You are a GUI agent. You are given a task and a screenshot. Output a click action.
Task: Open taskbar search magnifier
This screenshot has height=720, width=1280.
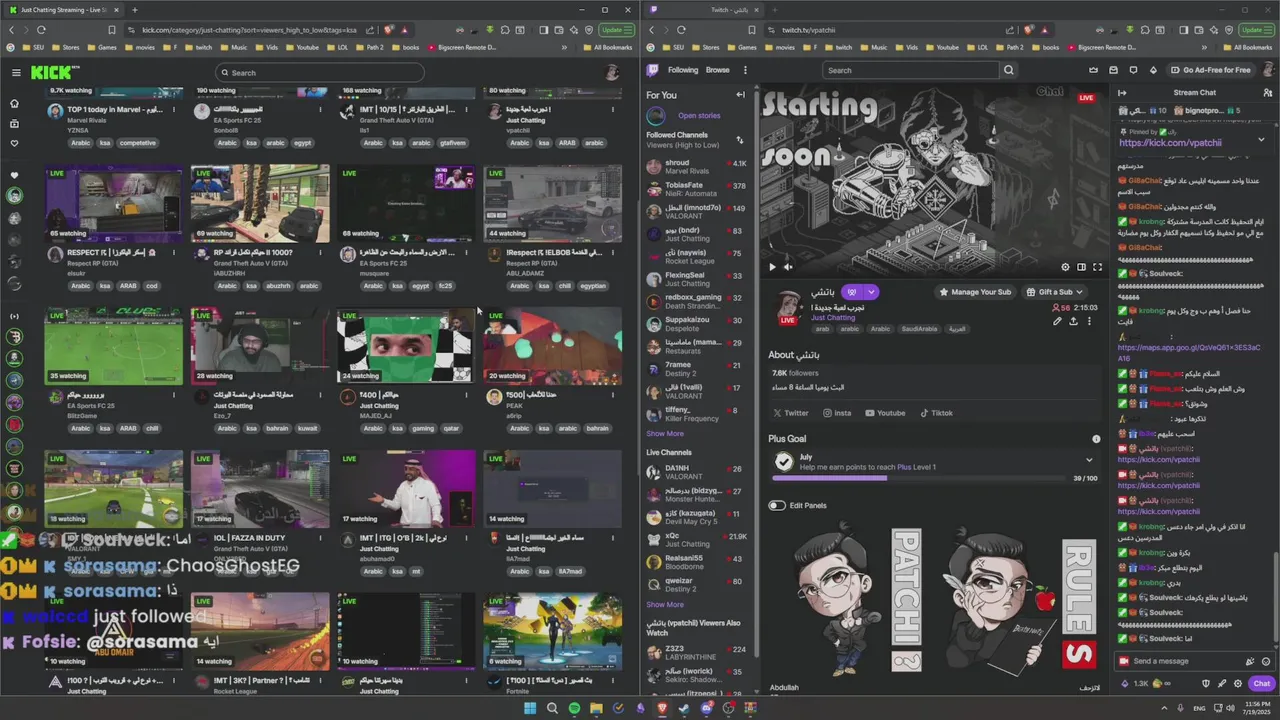point(552,708)
